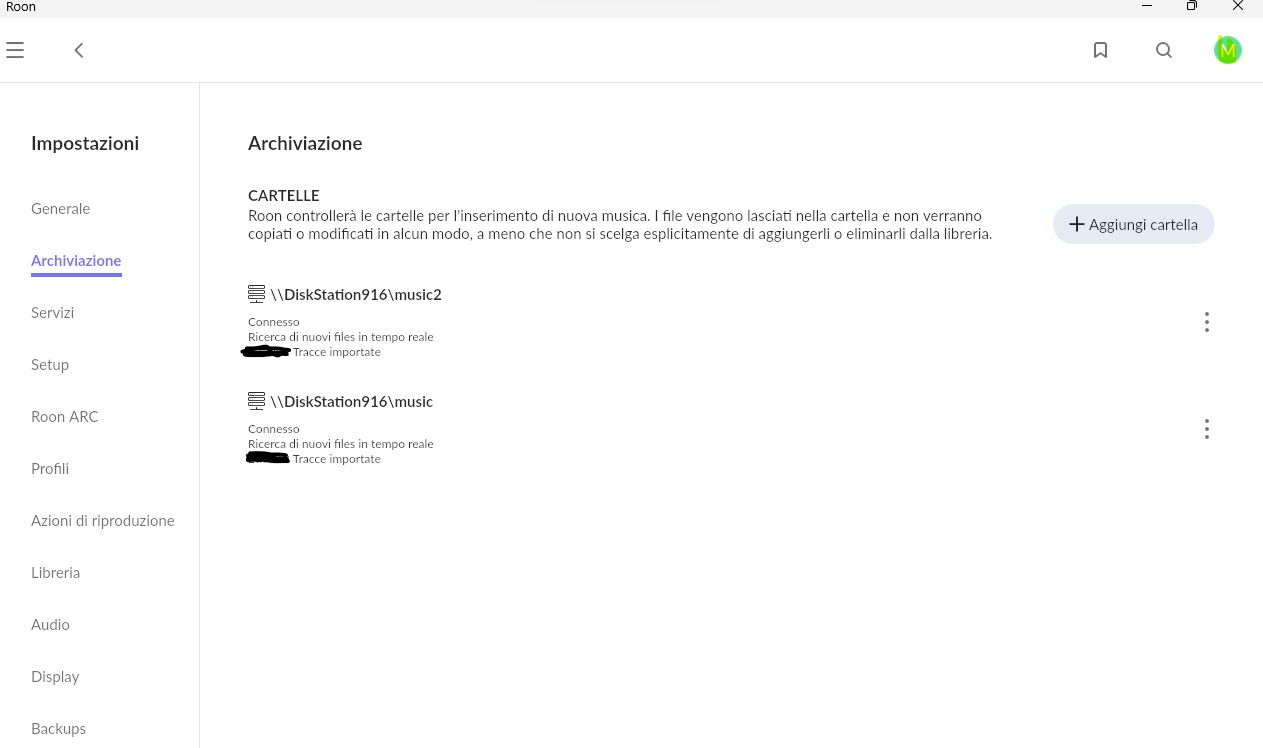The height and width of the screenshot is (748, 1263).
Task: Open Azioni di riproduzione settings
Action: (x=103, y=521)
